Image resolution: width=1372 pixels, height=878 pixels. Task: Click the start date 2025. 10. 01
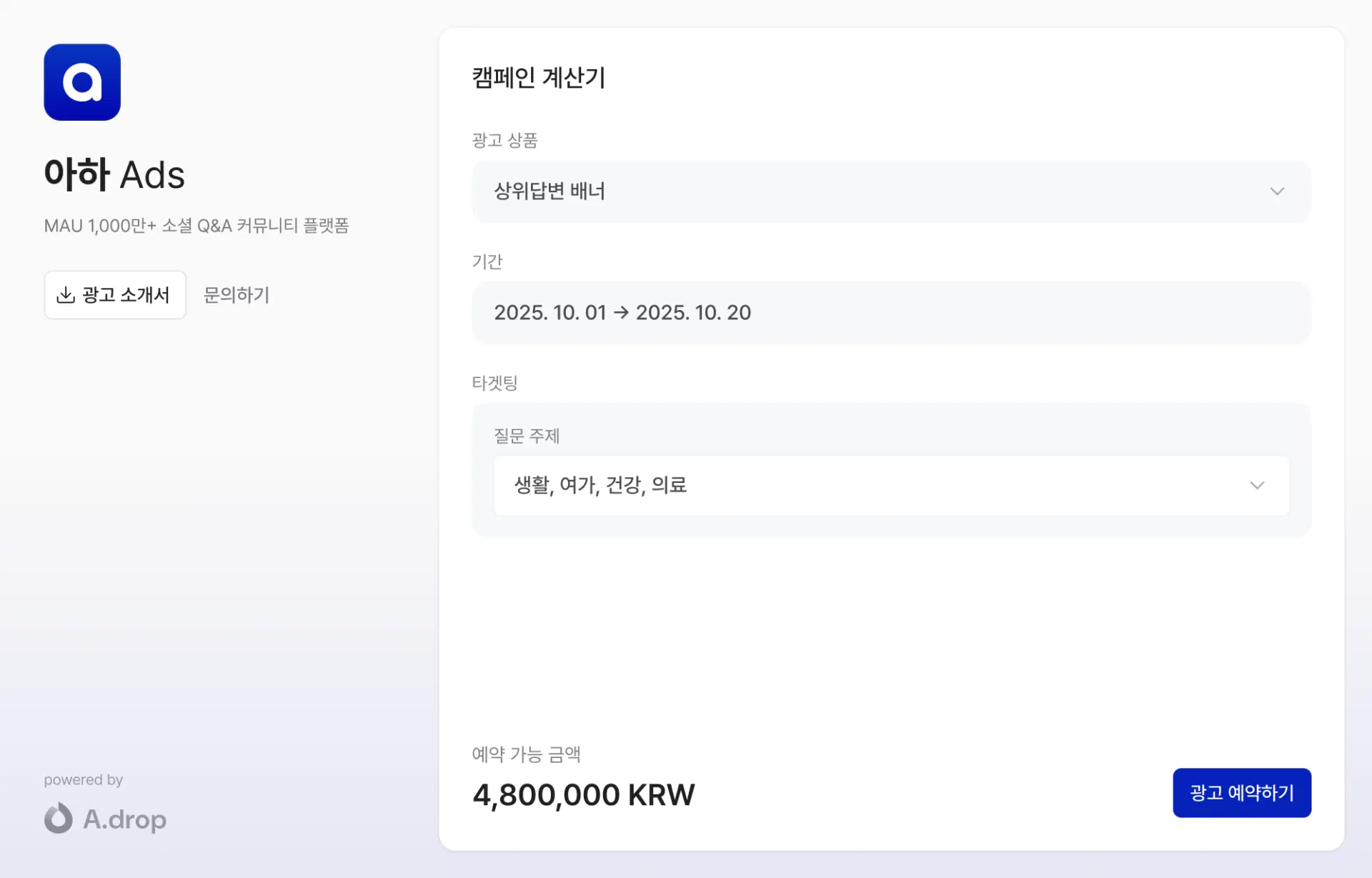click(550, 313)
